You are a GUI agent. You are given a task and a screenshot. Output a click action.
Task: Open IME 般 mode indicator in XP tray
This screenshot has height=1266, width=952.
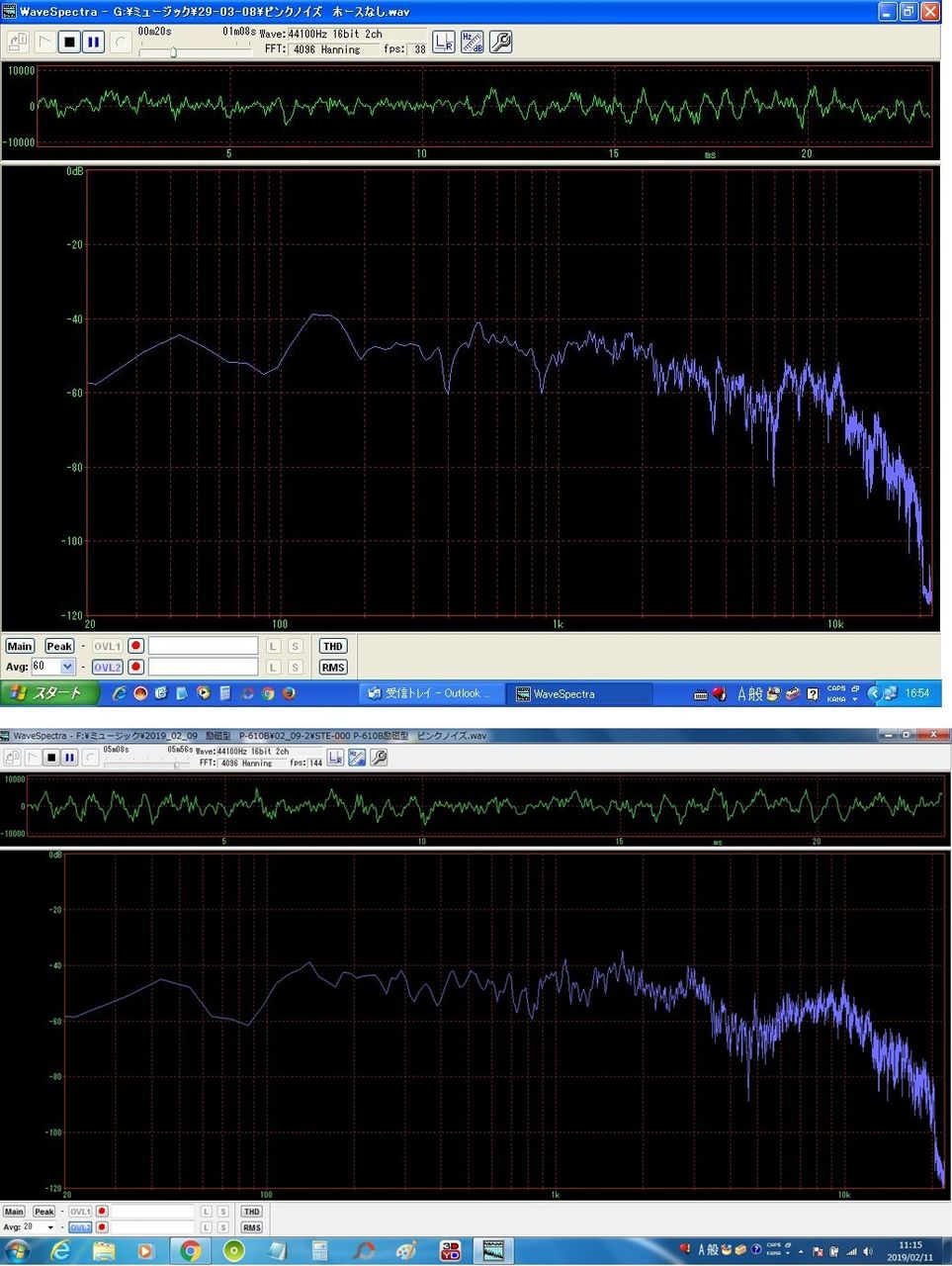pos(756,693)
